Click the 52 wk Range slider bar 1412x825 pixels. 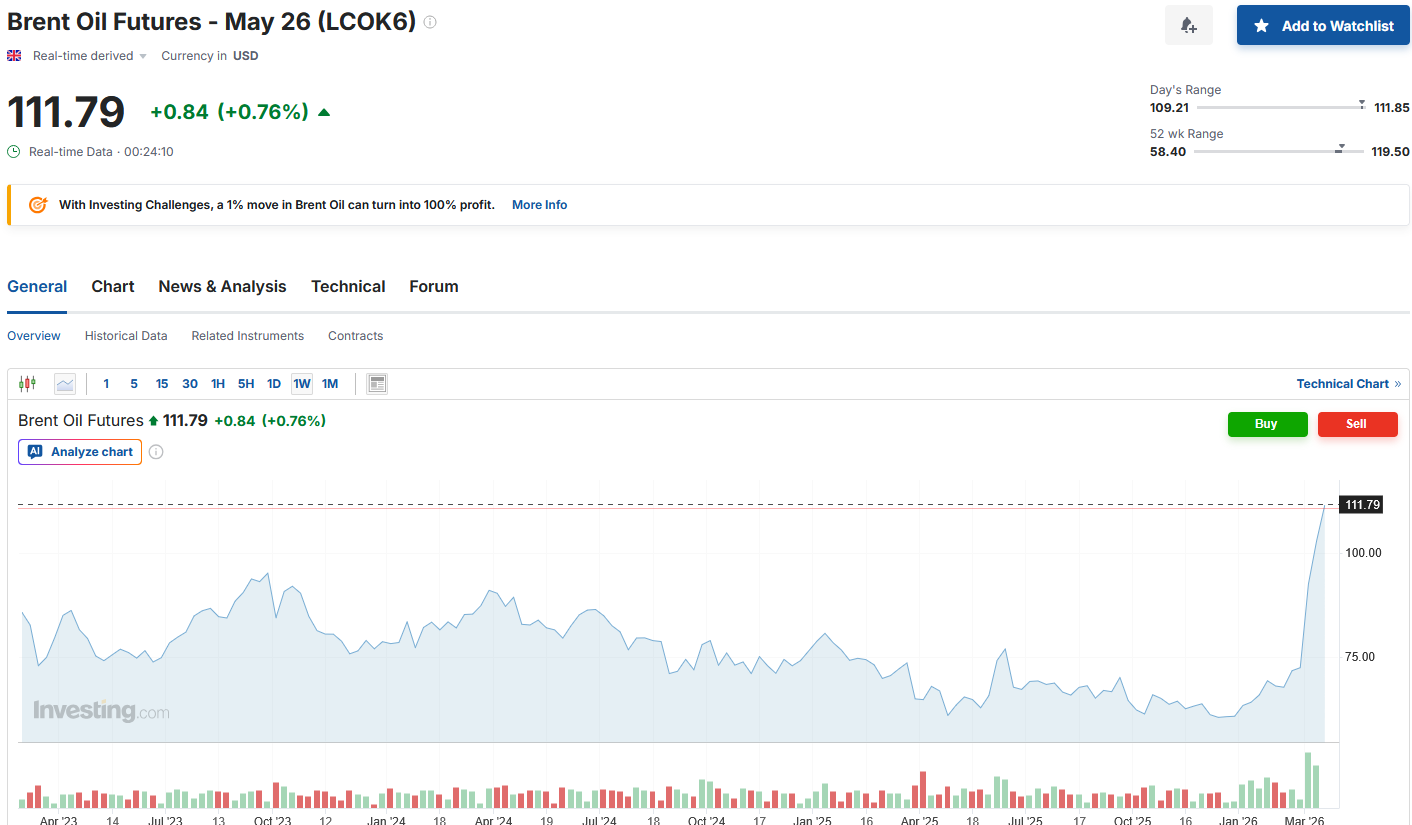click(x=1279, y=151)
